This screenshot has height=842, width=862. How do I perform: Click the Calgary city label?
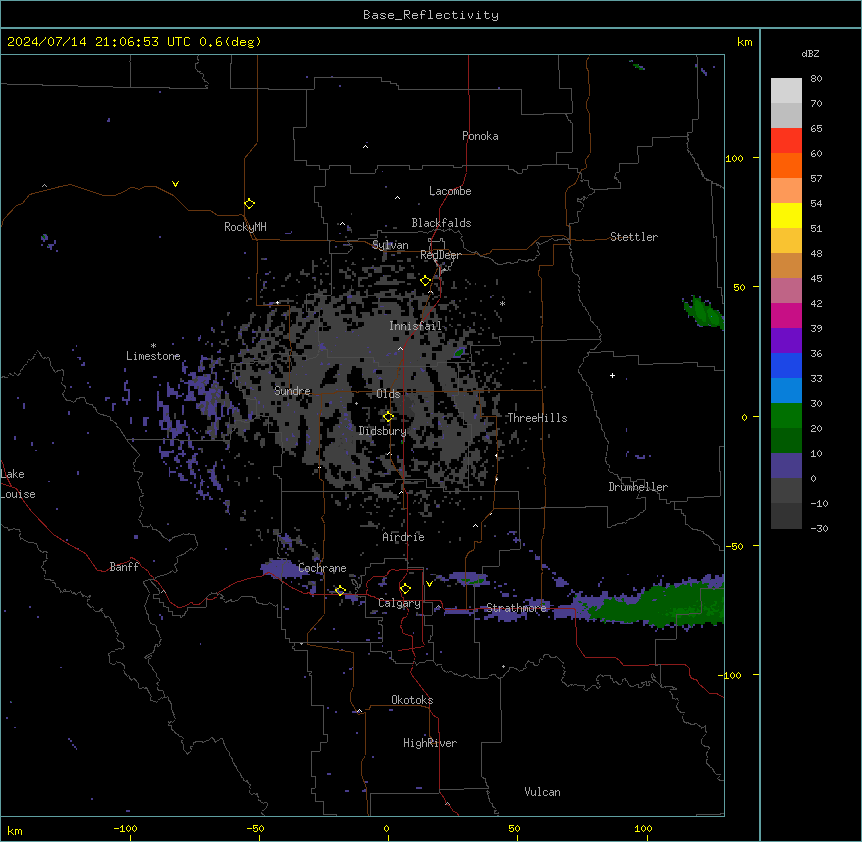399,603
